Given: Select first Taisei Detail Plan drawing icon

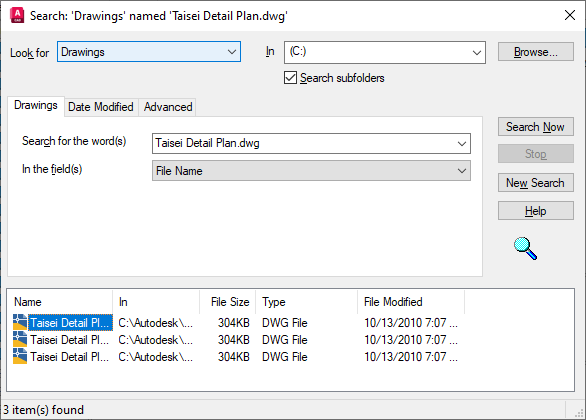Looking at the screenshot, I should [x=20, y=322].
